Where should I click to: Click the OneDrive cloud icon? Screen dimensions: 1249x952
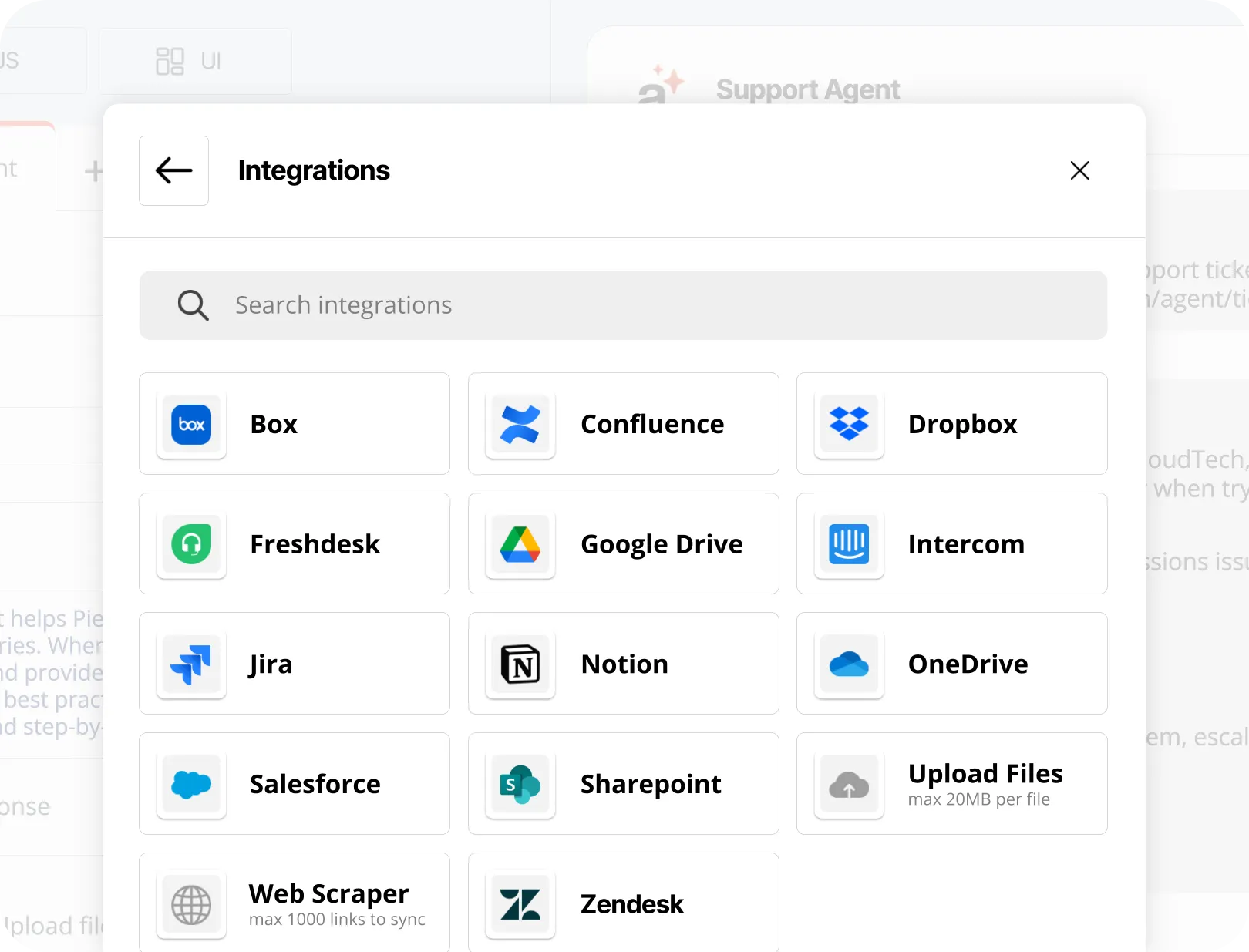(849, 664)
